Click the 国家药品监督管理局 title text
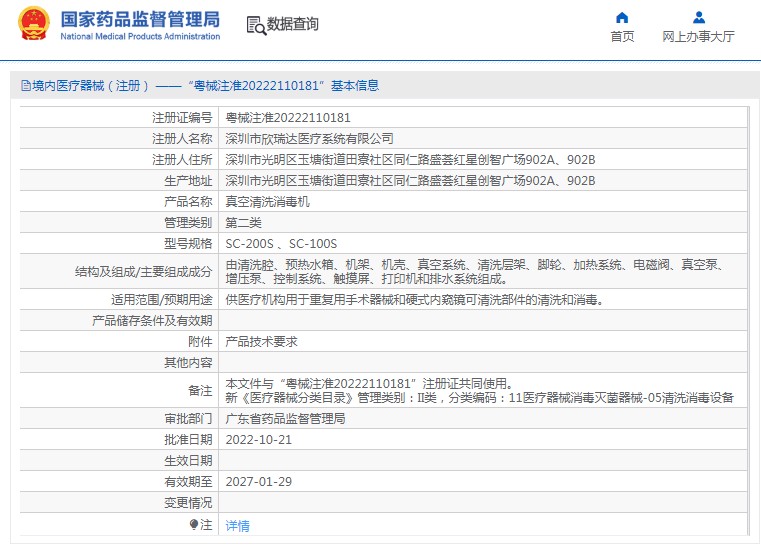The width and height of the screenshot is (761, 552). pyautogui.click(x=140, y=18)
